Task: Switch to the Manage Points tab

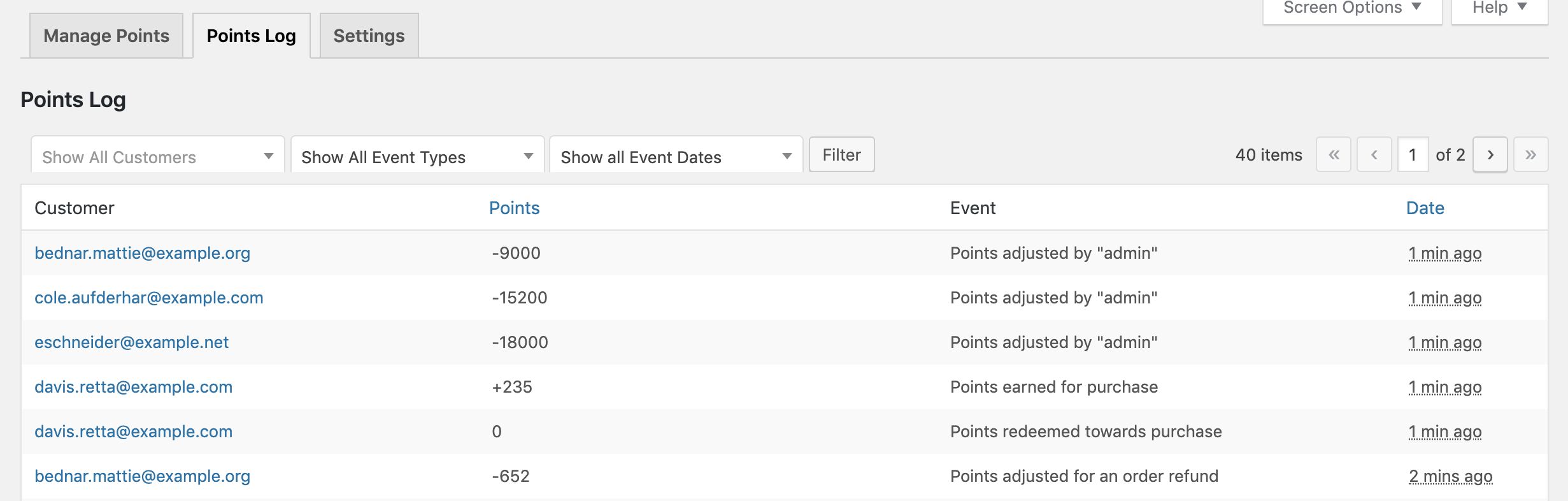Action: (106, 36)
